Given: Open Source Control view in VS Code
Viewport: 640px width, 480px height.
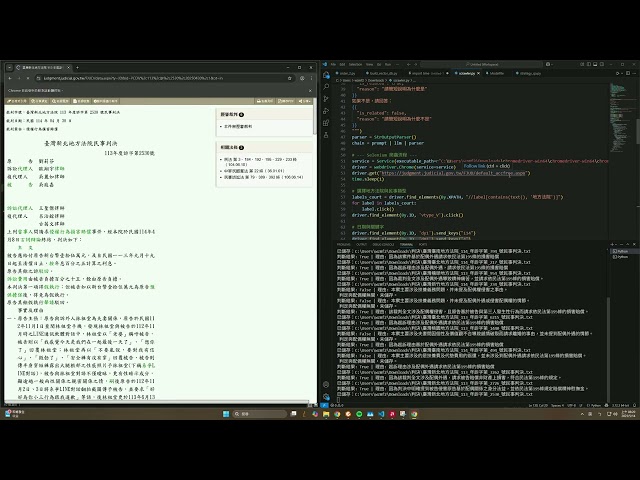Looking at the screenshot, I should pyautogui.click(x=326, y=99).
